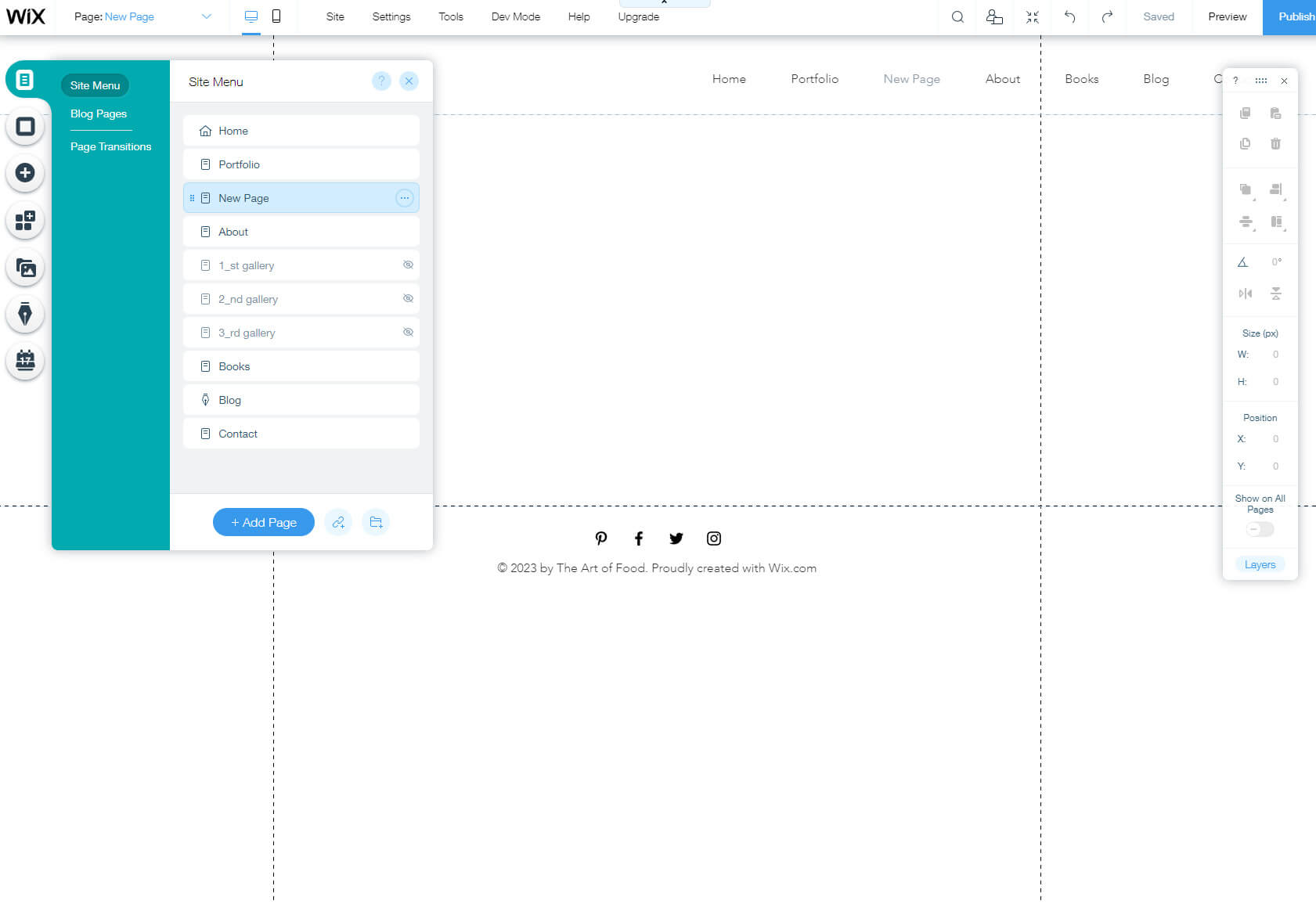Open the Blog Pages tab

pos(99,113)
